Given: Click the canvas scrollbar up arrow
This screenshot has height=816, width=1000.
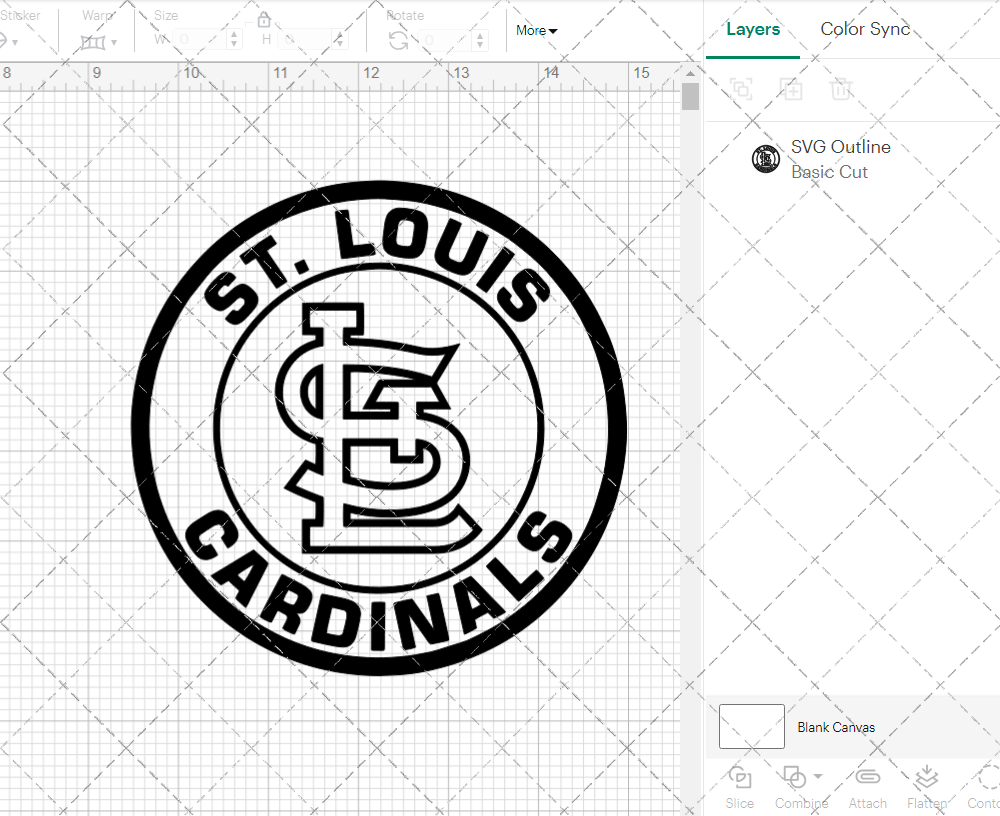Looking at the screenshot, I should pos(690,73).
